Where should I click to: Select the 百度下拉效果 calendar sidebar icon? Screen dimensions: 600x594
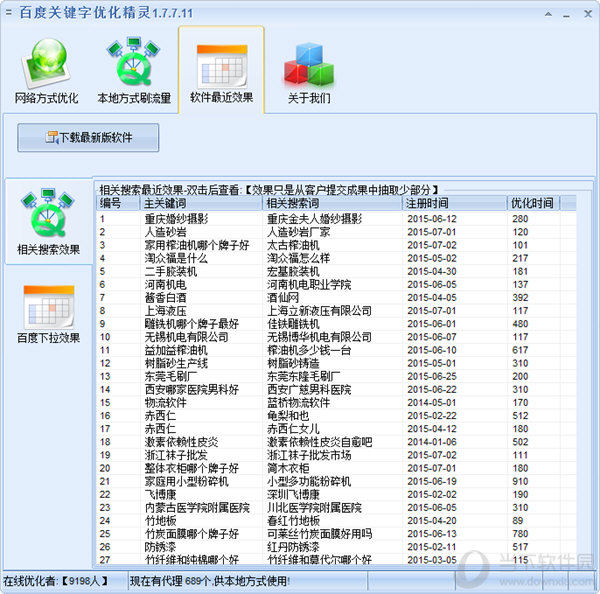pyautogui.click(x=48, y=303)
